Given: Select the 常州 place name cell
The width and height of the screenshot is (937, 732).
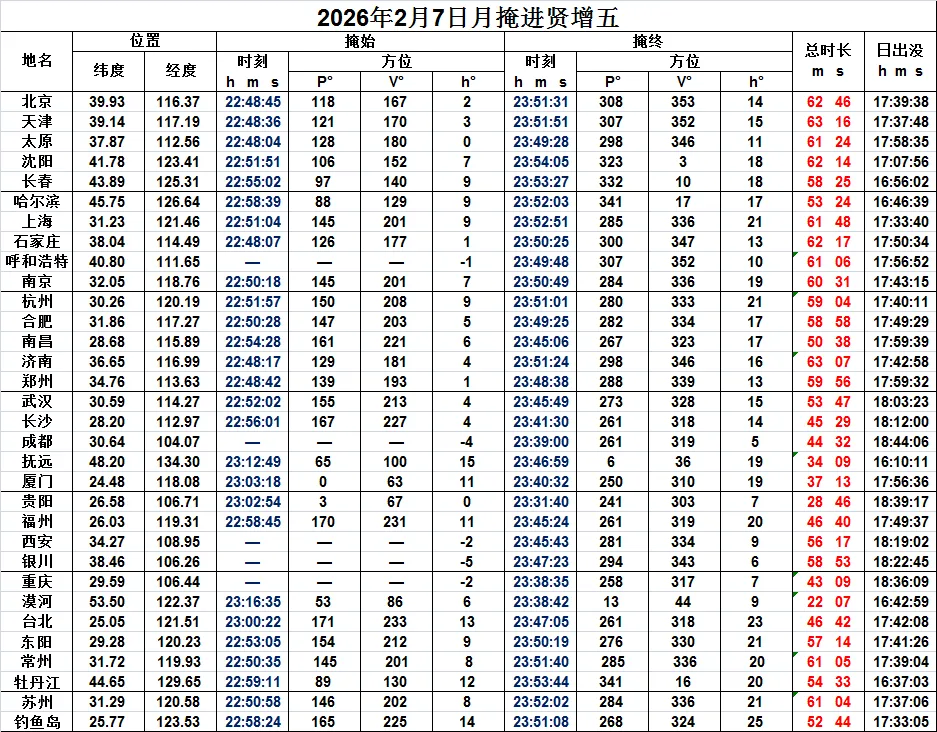Looking at the screenshot, I should pos(36,661).
